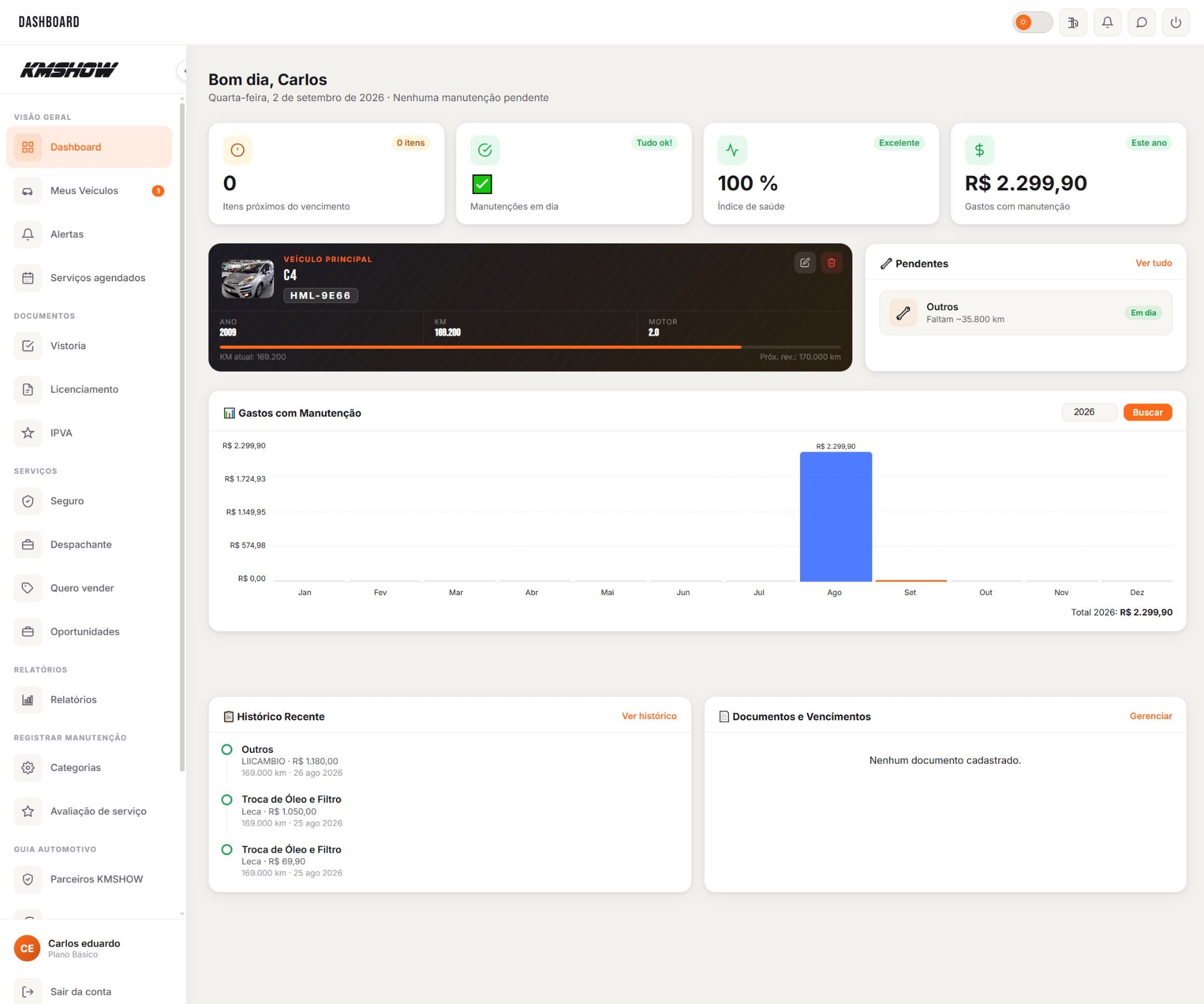Click the Vistoria checklist icon
This screenshot has height=1004, width=1204.
tap(28, 346)
